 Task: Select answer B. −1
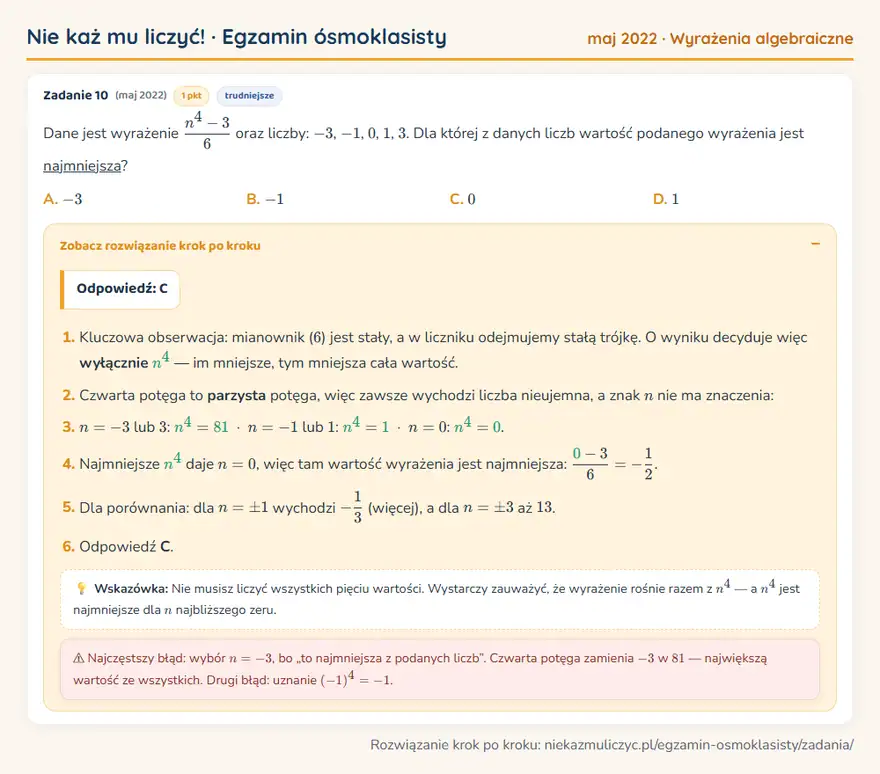265,199
